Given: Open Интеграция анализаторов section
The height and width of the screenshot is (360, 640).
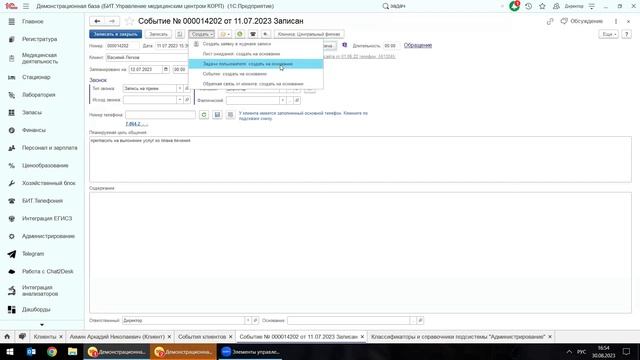Looking at the screenshot, I should point(40,291).
